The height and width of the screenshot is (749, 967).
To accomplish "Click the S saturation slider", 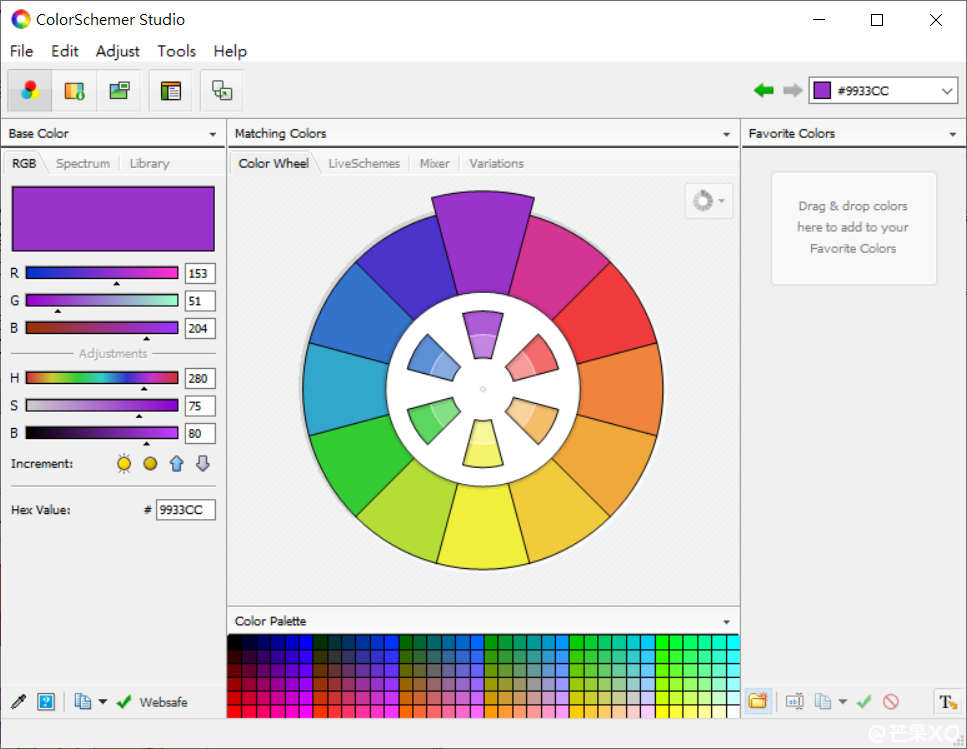I will [102, 405].
